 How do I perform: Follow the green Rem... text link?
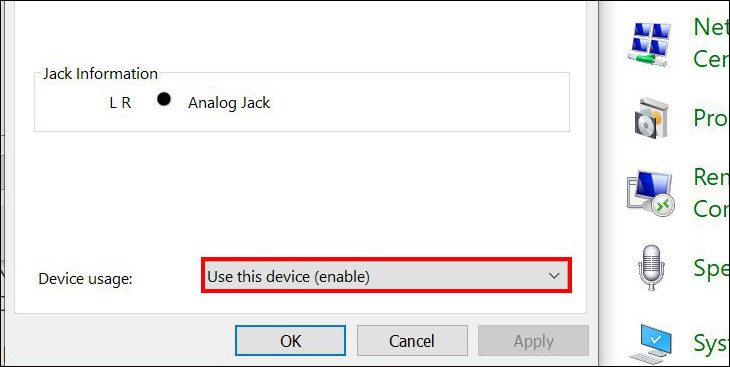[711, 193]
